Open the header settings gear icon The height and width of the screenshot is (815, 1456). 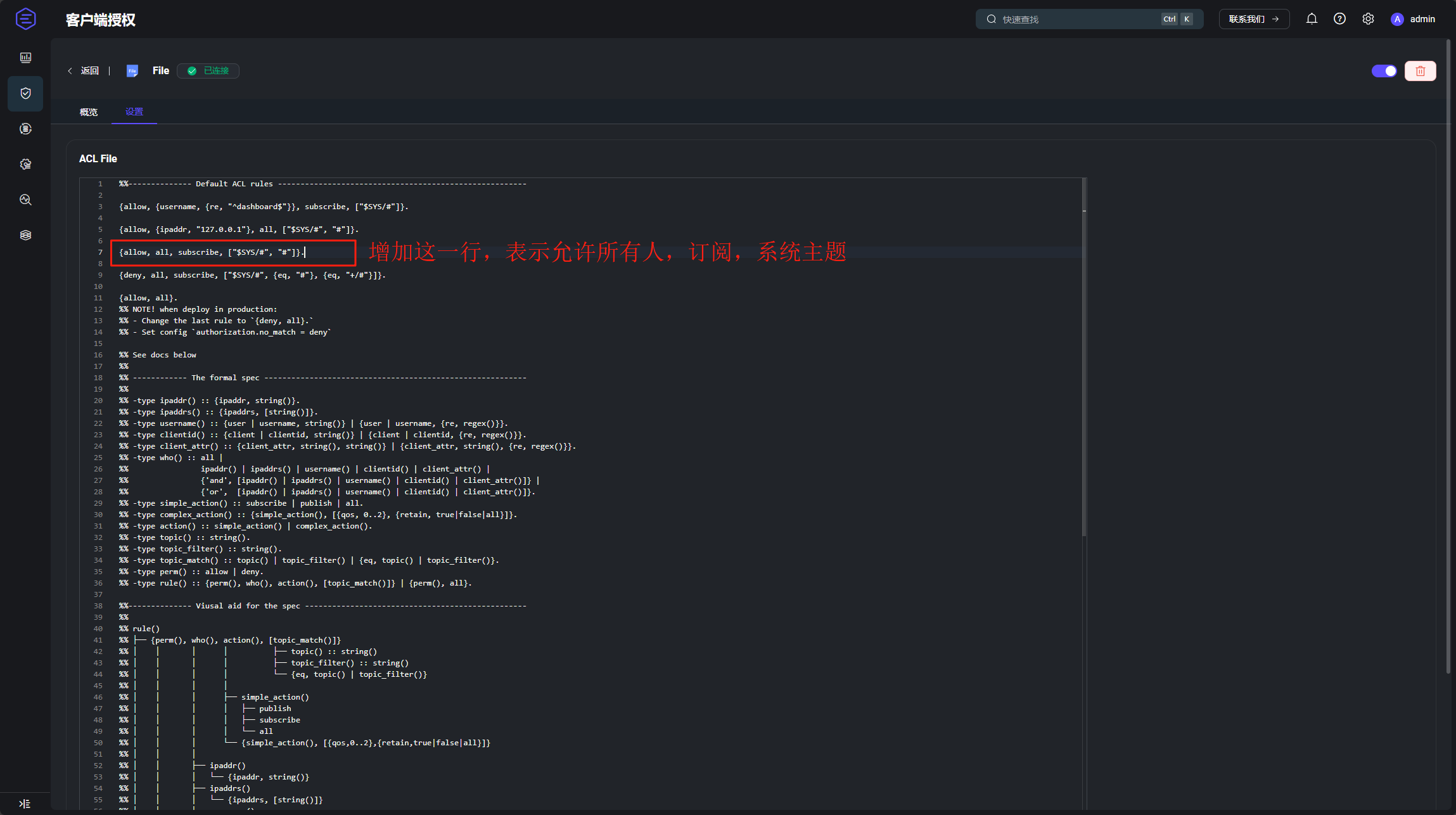[1368, 19]
